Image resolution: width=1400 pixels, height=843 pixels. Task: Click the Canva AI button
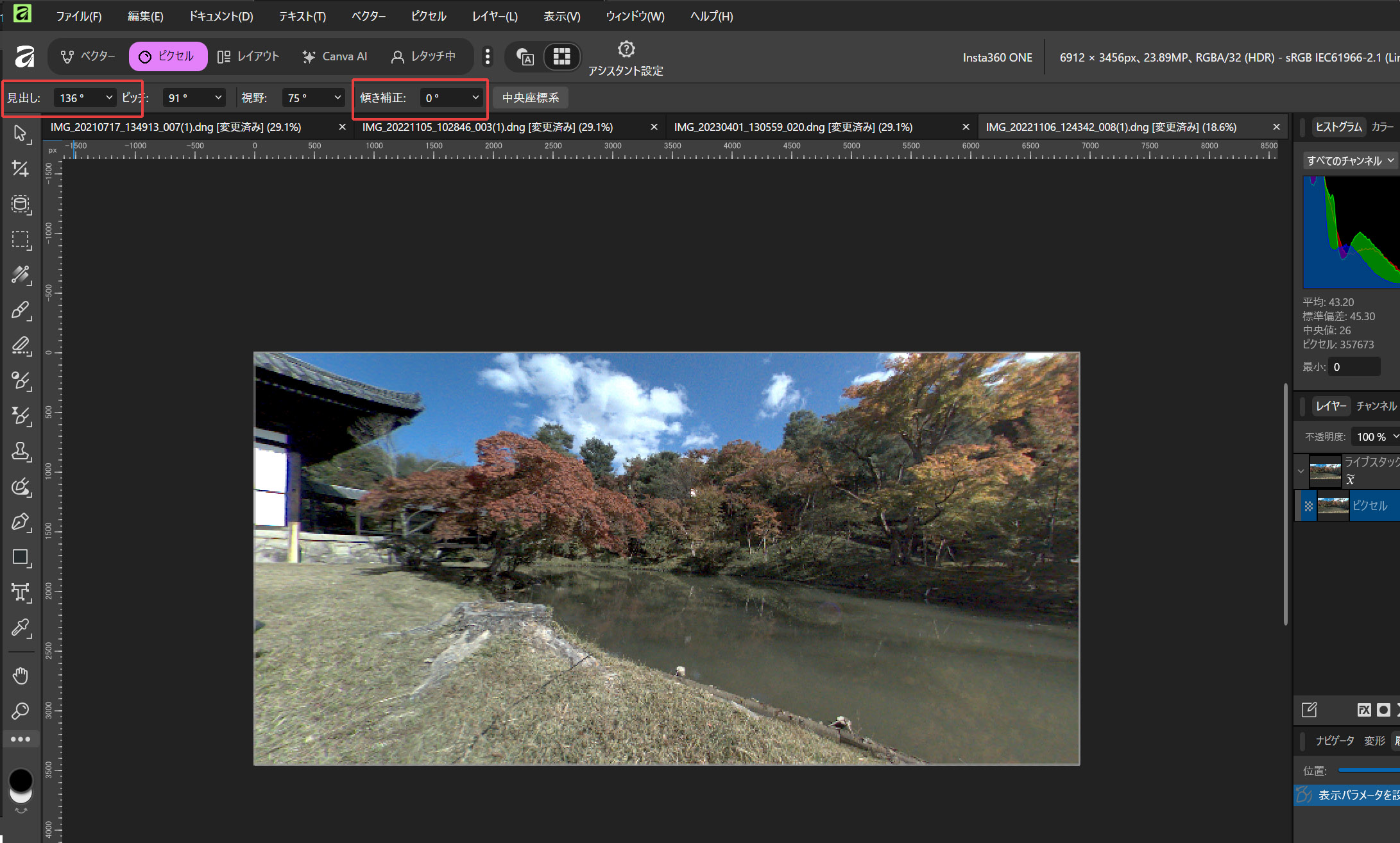(x=335, y=56)
